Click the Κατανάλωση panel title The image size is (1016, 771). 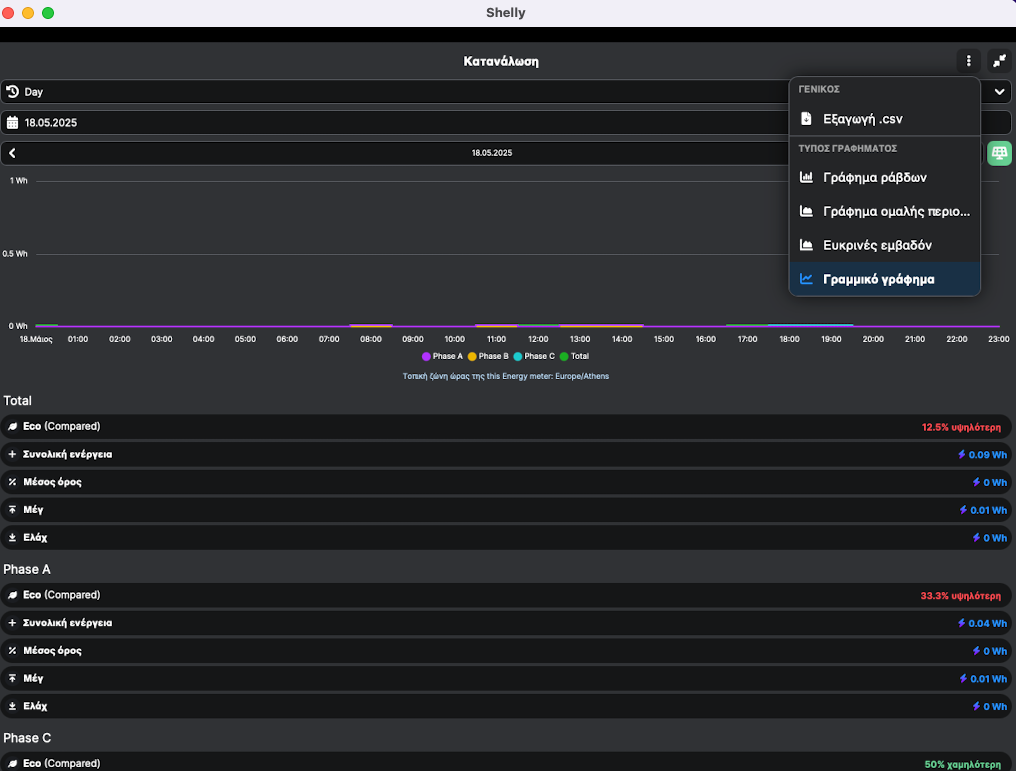click(501, 61)
